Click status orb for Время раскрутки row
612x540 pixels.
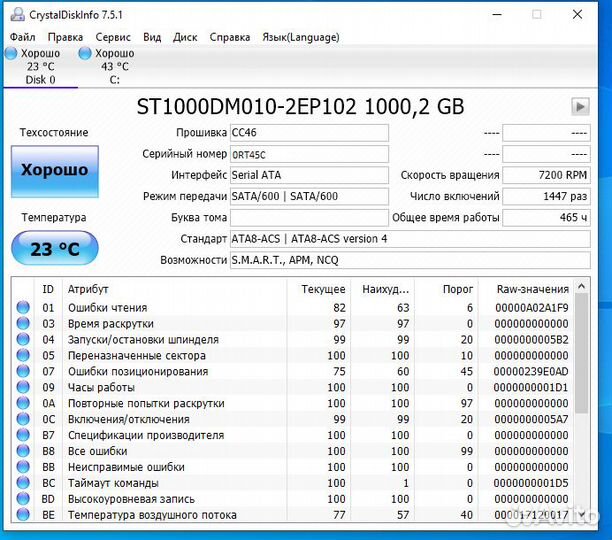click(x=23, y=323)
